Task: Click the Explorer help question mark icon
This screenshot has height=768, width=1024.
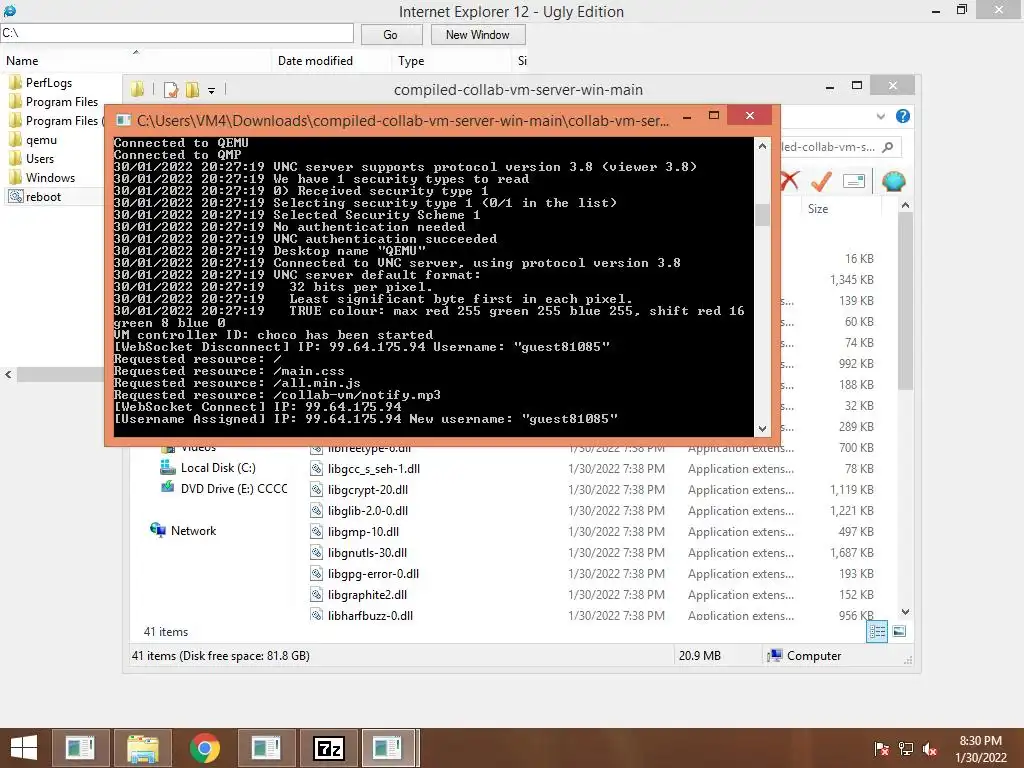Action: tap(903, 116)
